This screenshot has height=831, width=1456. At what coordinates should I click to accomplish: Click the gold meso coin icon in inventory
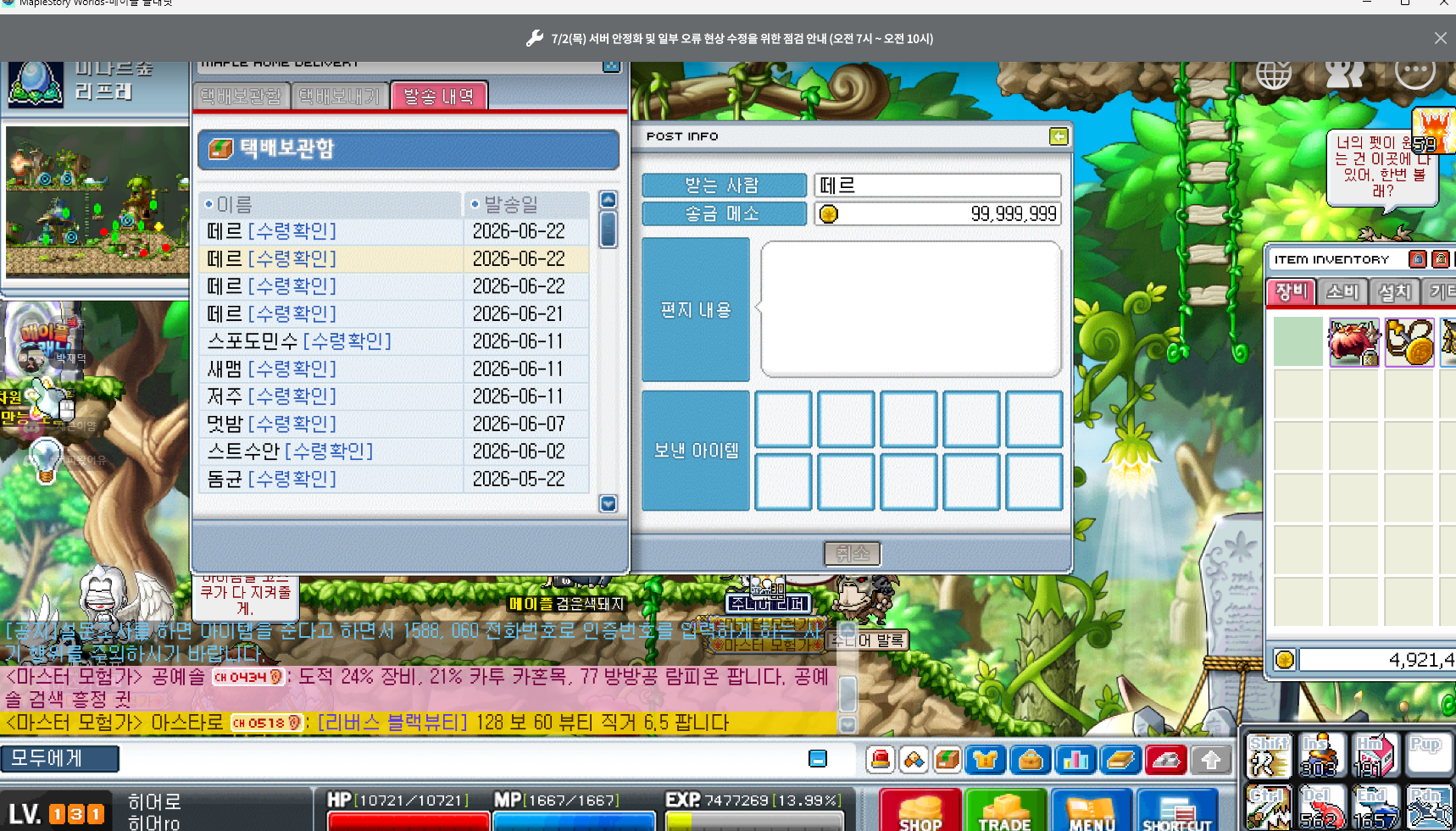1285,660
